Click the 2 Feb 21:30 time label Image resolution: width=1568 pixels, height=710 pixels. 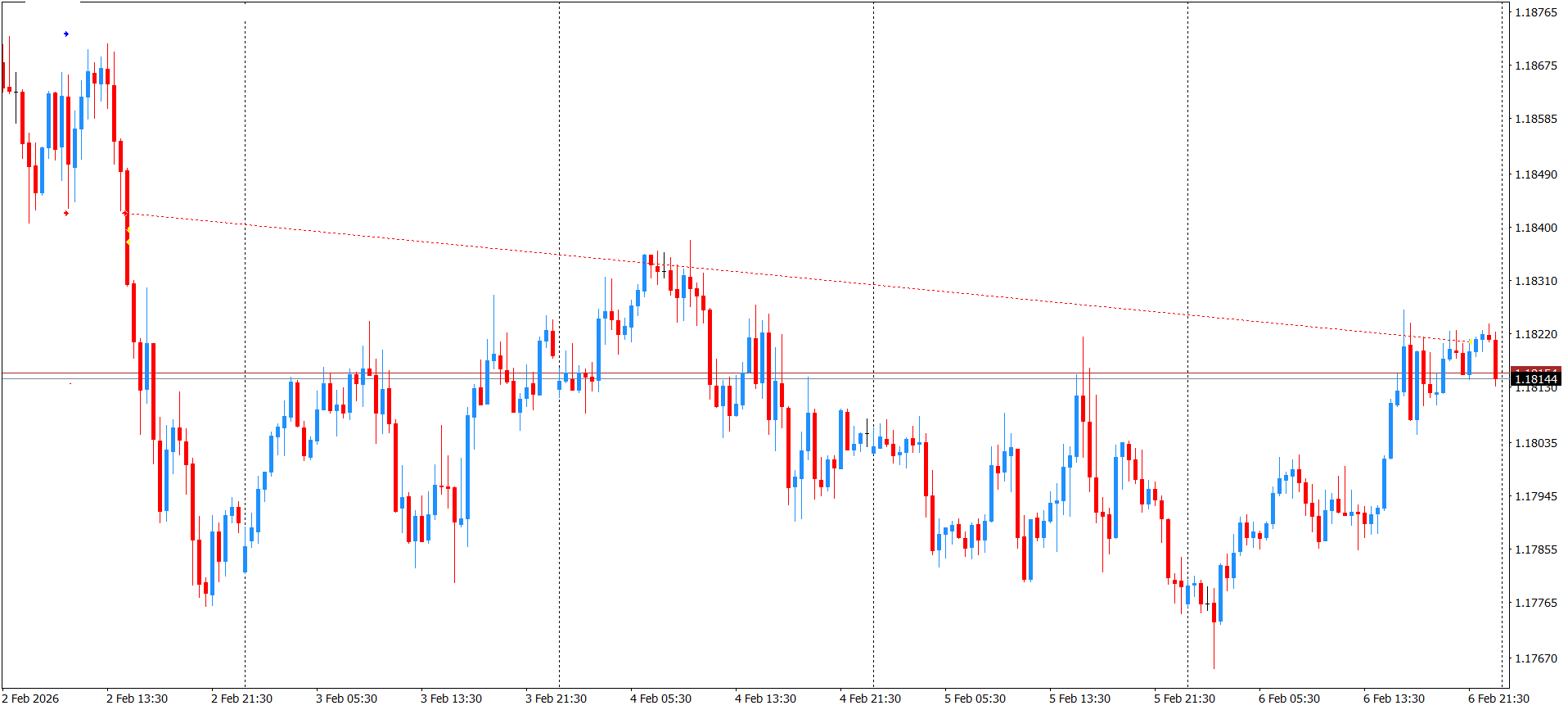click(x=241, y=699)
